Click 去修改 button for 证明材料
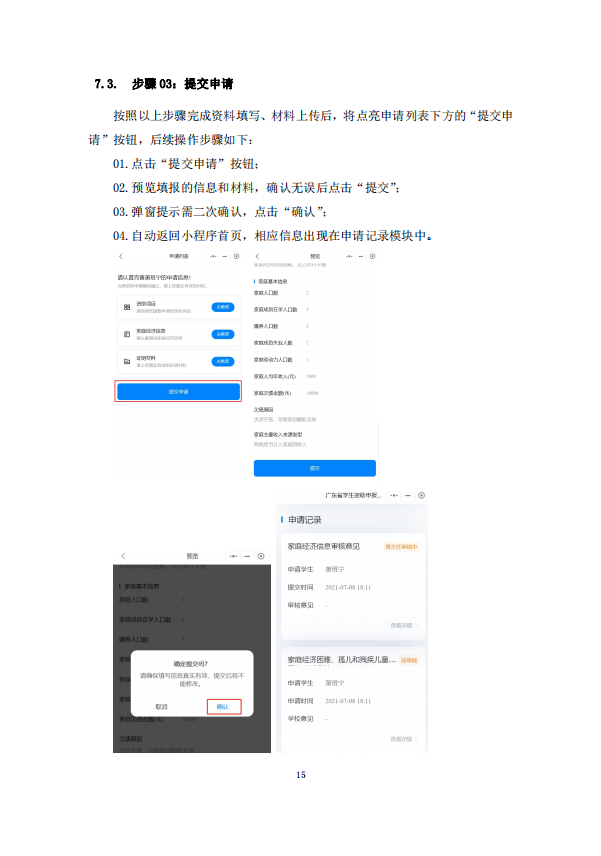The width and height of the screenshot is (601, 856). pos(223,361)
